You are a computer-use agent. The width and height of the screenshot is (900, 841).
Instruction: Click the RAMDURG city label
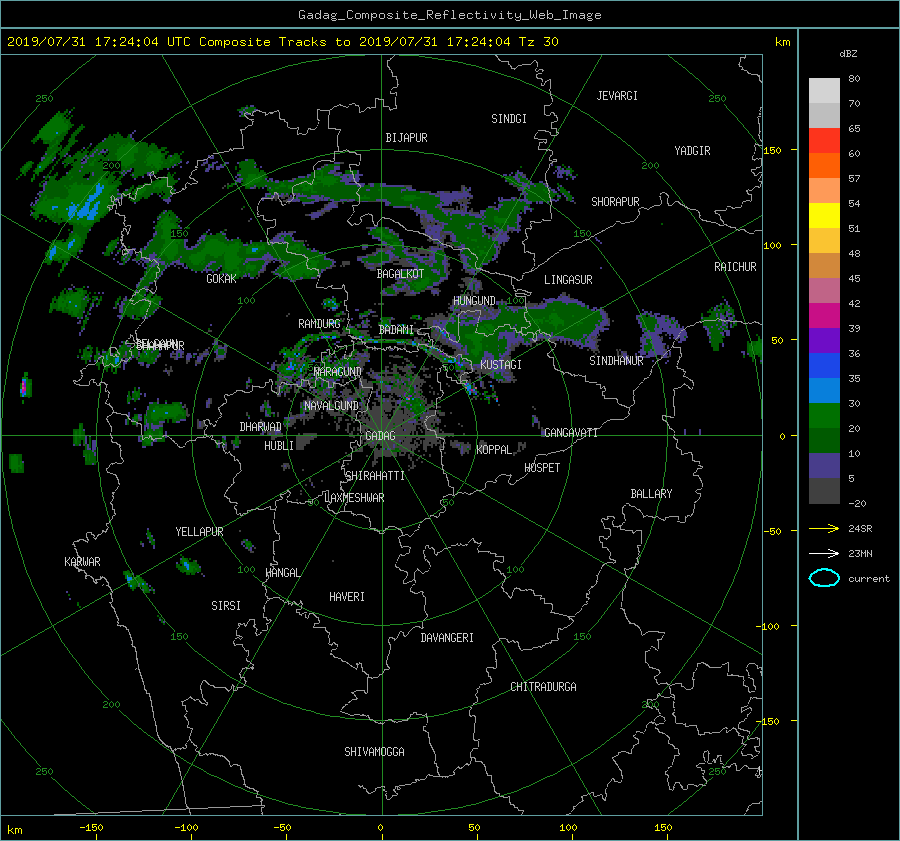(319, 324)
